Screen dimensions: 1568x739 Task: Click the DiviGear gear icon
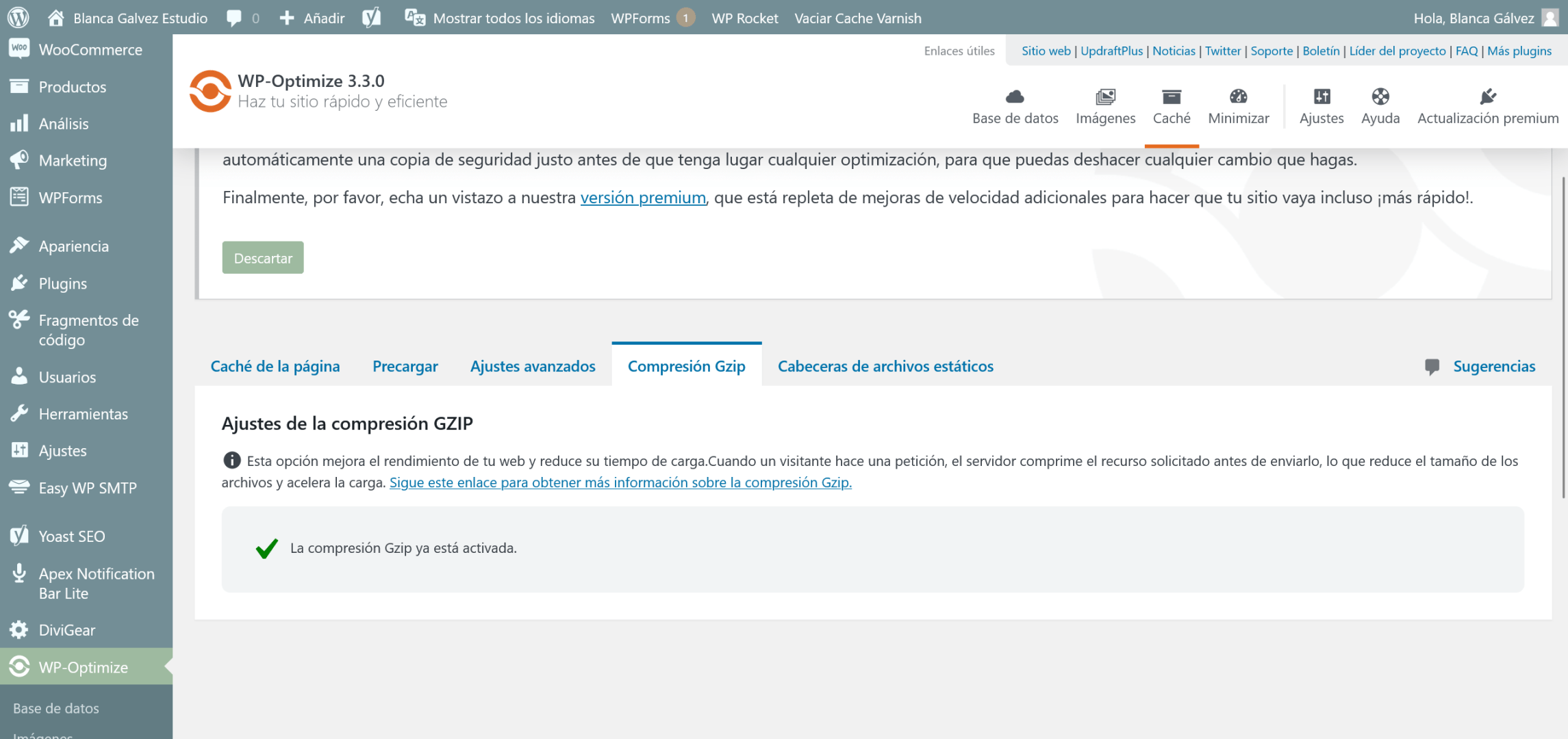(19, 630)
